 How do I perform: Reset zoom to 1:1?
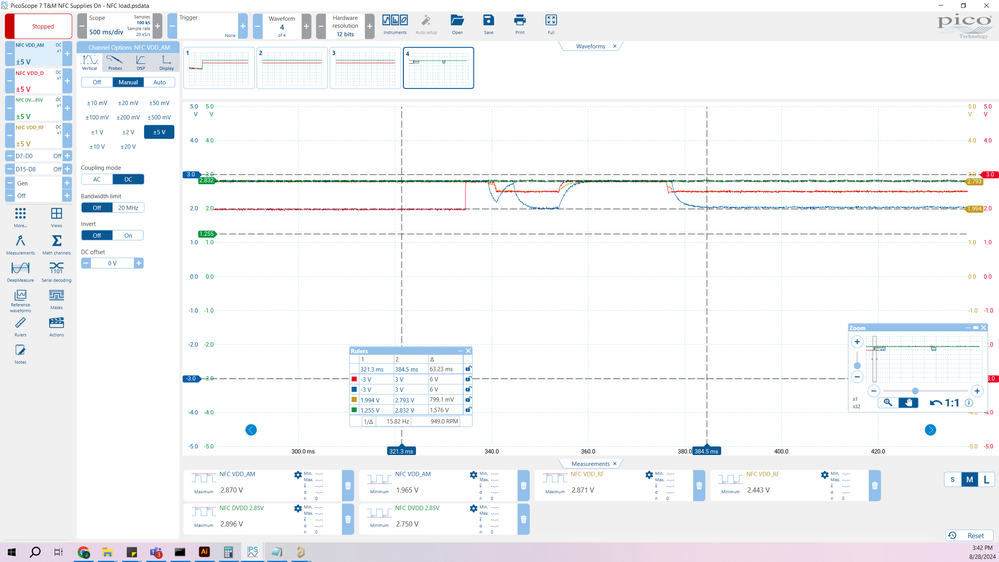tap(952, 403)
